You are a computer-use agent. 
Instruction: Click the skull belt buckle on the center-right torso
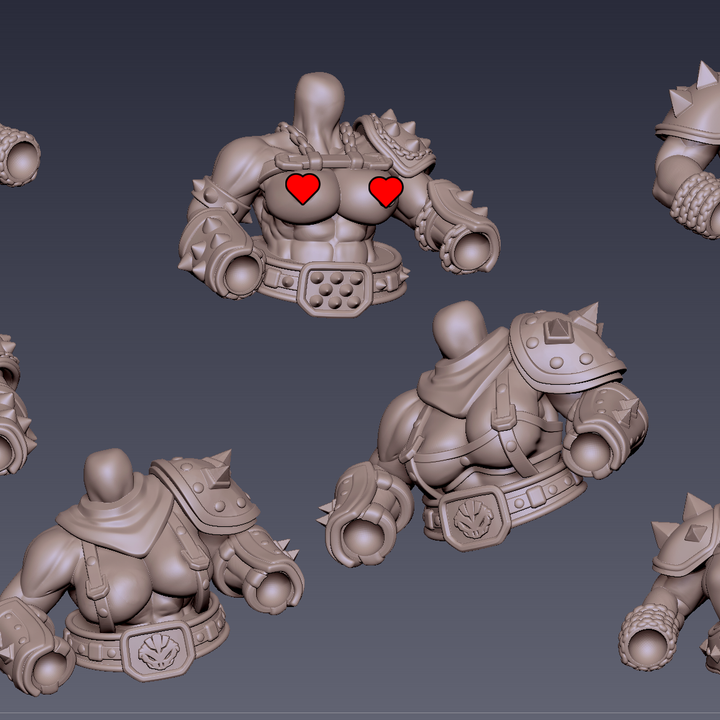tap(474, 518)
